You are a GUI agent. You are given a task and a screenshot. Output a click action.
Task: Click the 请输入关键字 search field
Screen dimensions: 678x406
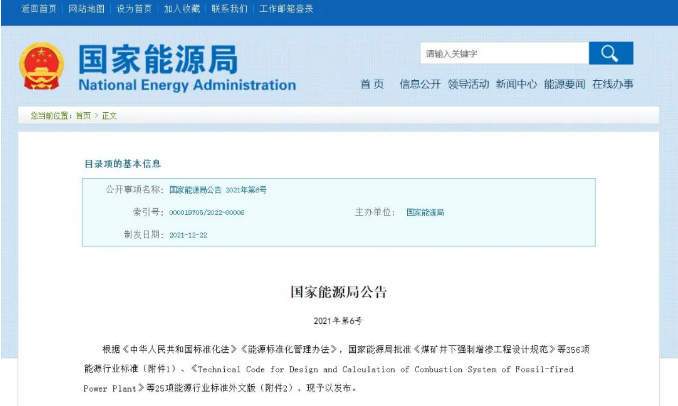tap(503, 54)
